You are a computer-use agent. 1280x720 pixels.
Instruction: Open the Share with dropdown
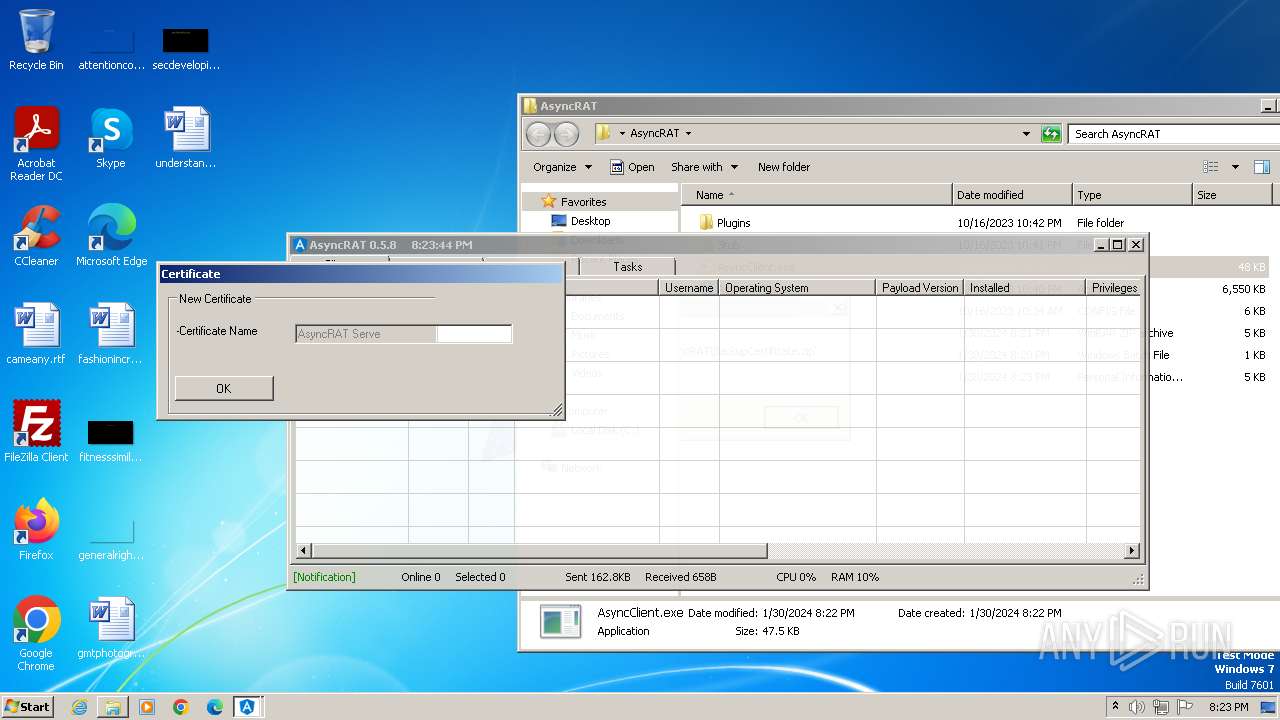(704, 167)
